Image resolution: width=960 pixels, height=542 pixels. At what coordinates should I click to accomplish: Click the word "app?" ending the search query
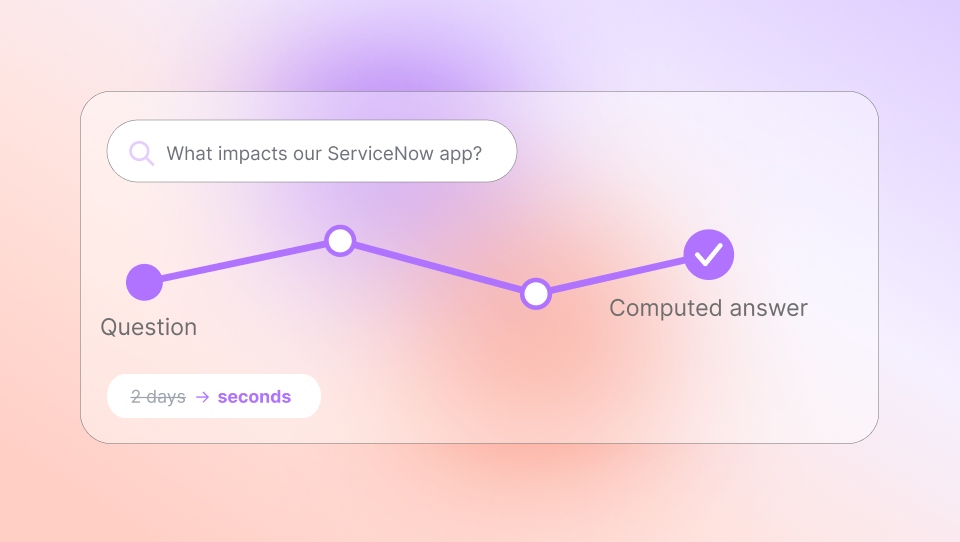pos(460,154)
